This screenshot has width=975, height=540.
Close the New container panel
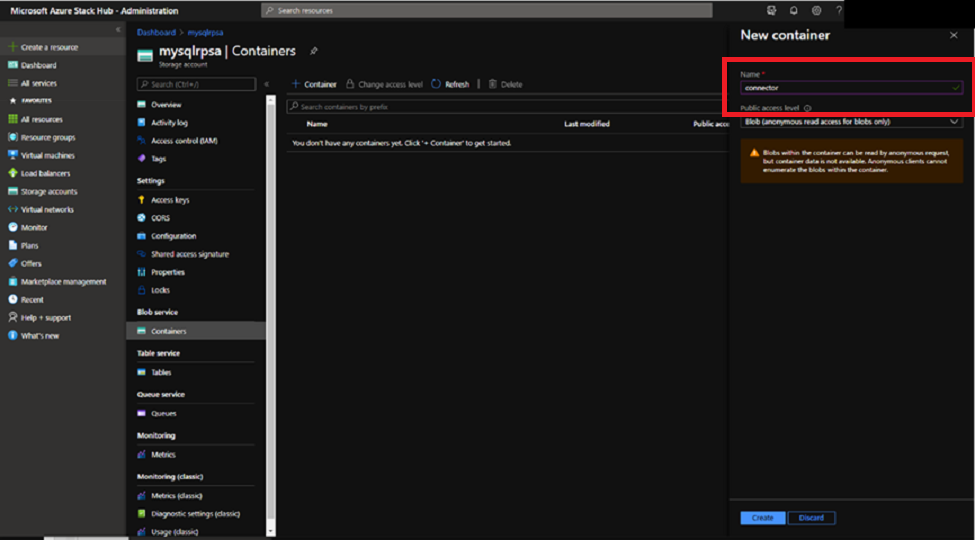click(954, 35)
